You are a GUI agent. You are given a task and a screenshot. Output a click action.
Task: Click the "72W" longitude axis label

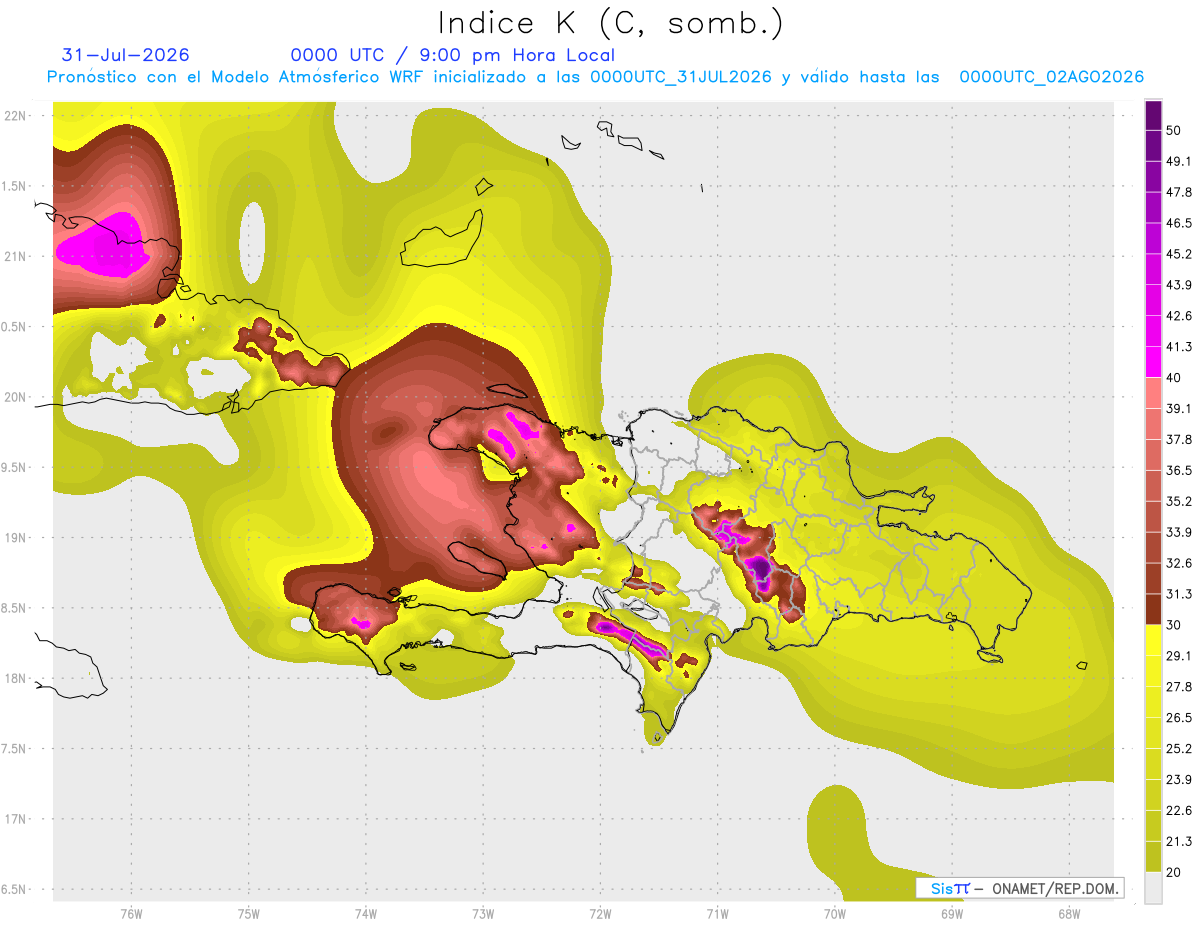[600, 913]
